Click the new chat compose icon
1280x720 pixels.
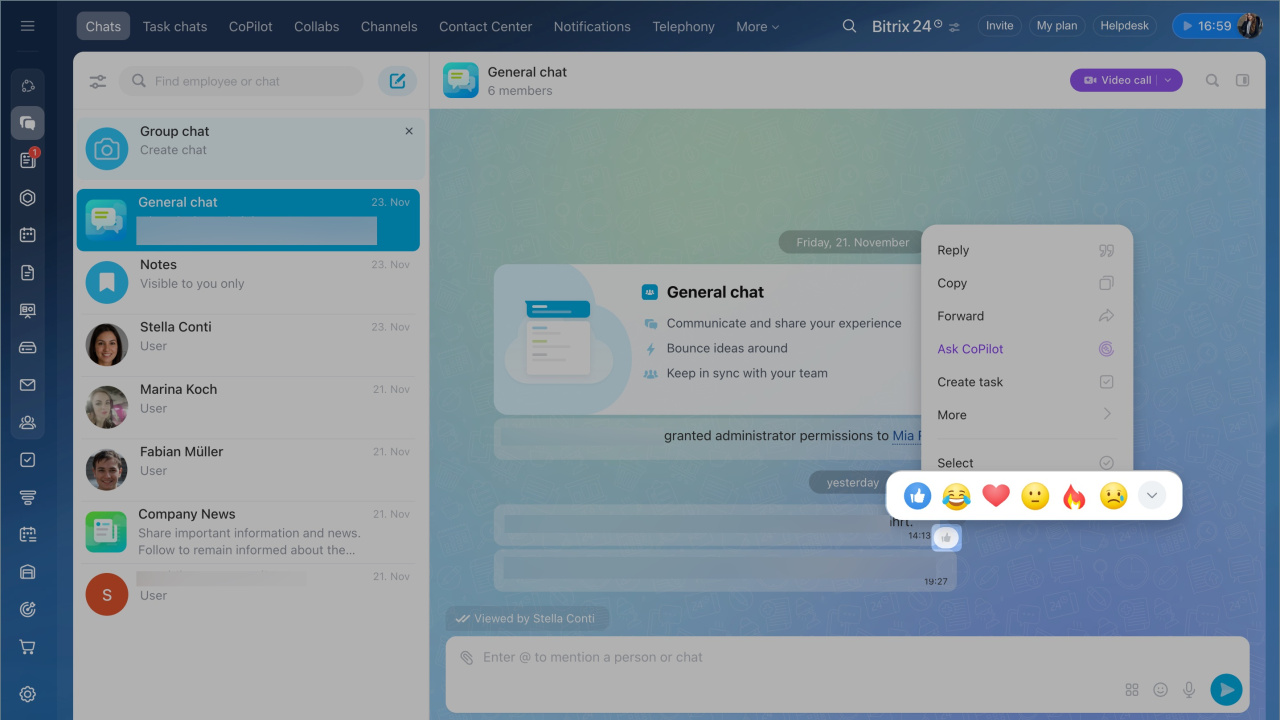(397, 81)
